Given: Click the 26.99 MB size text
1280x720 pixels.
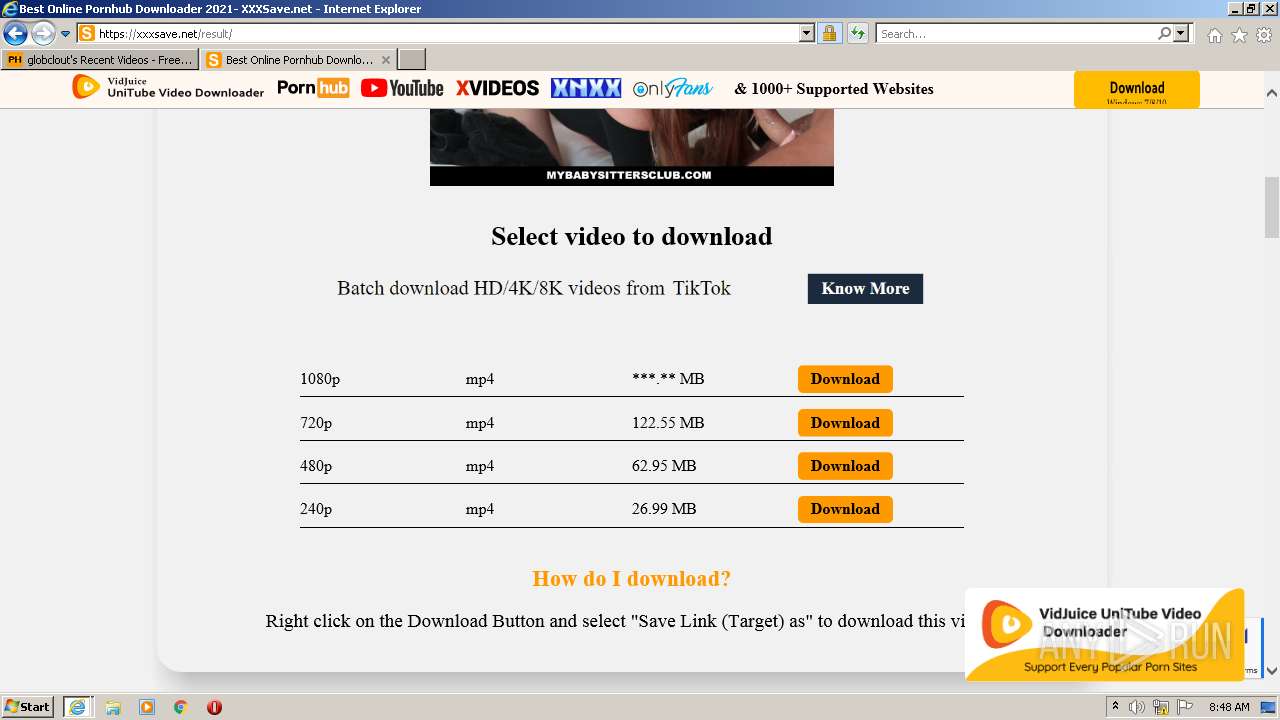Looking at the screenshot, I should click(664, 509).
